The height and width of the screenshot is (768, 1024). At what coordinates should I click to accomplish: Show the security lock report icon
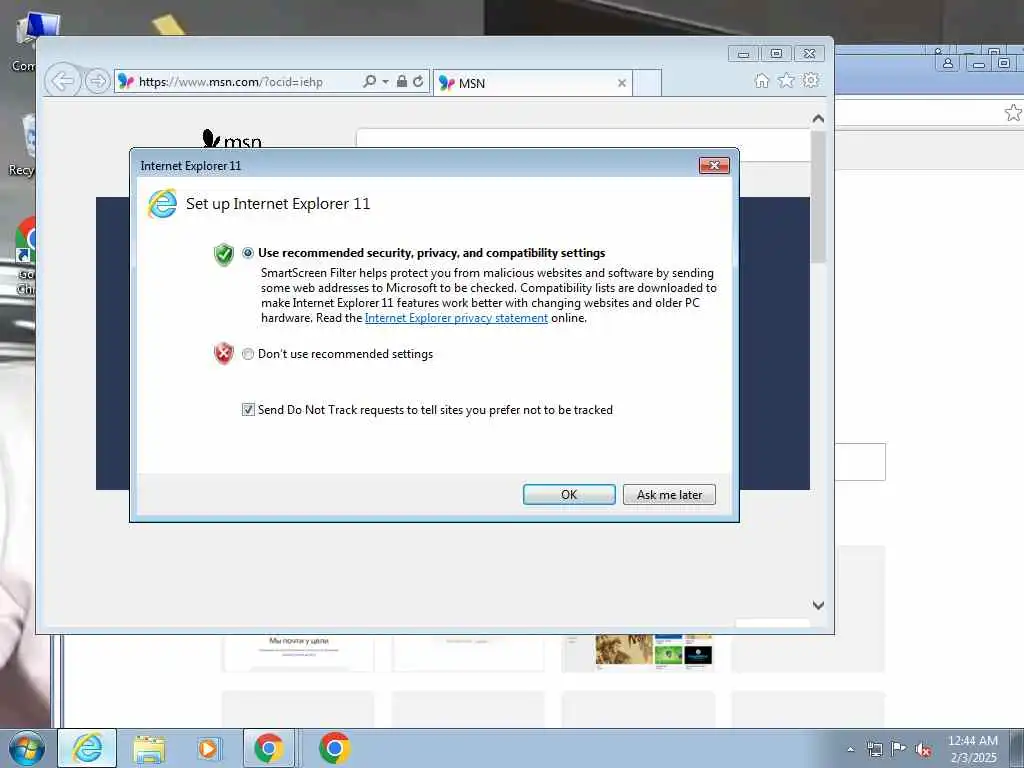click(402, 81)
